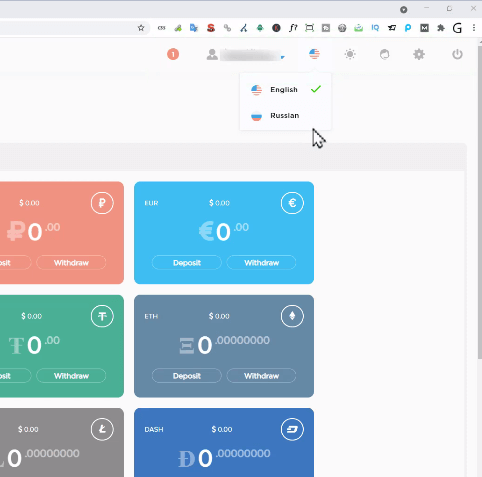
Task: Open the CSS extension in browser toolbar
Action: 162,28
